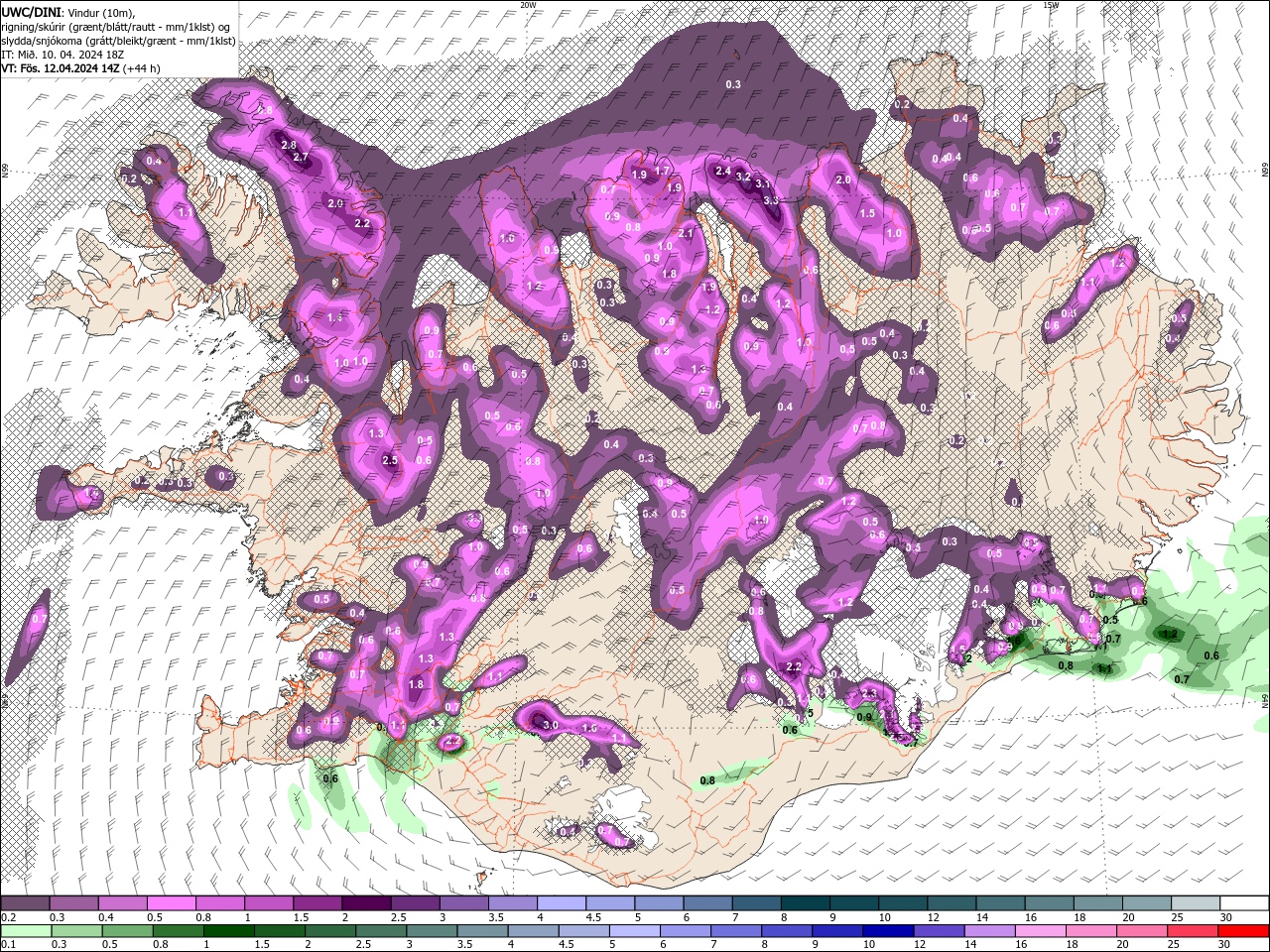
Task: Click the '2.7' precipitation value on the map
Action: (302, 158)
